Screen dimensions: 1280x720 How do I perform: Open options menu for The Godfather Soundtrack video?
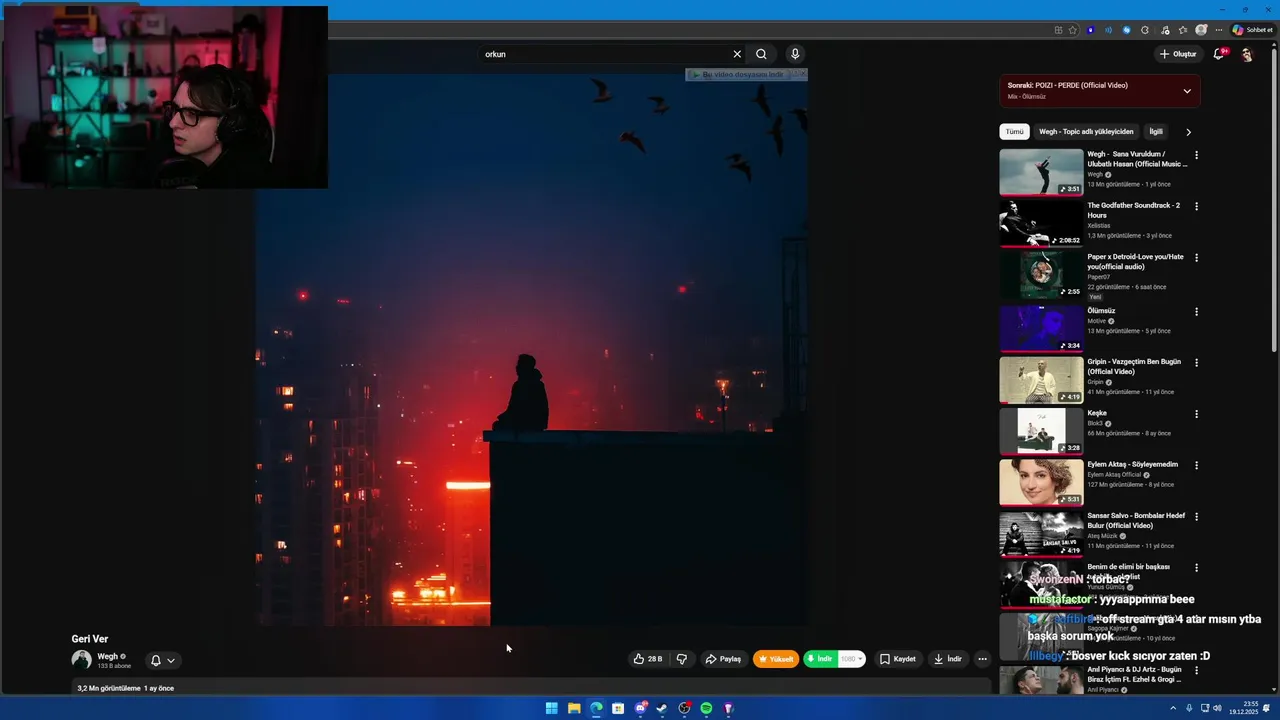coord(1196,206)
